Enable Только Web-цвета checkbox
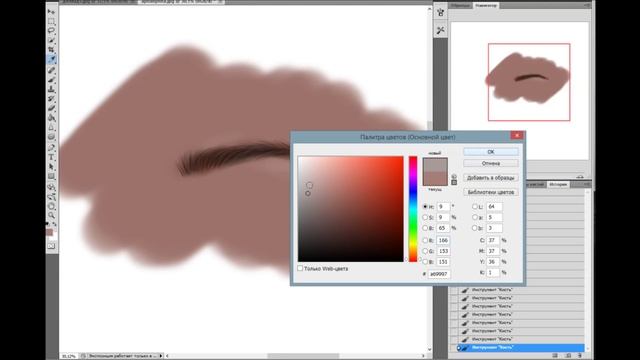The image size is (640, 360). click(x=300, y=268)
